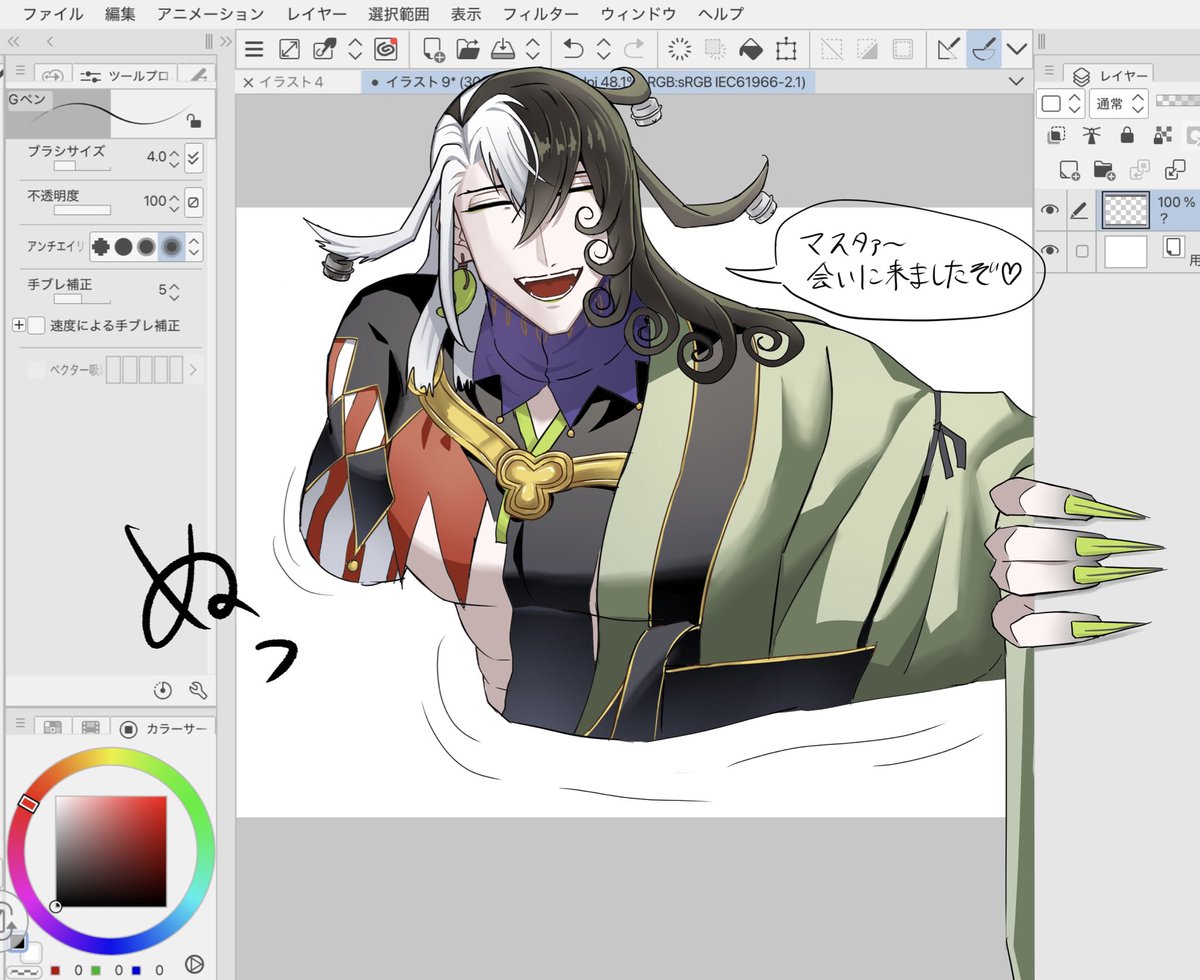The height and width of the screenshot is (980, 1200).
Task: Click the opacity dynamics settings button
Action: click(194, 201)
